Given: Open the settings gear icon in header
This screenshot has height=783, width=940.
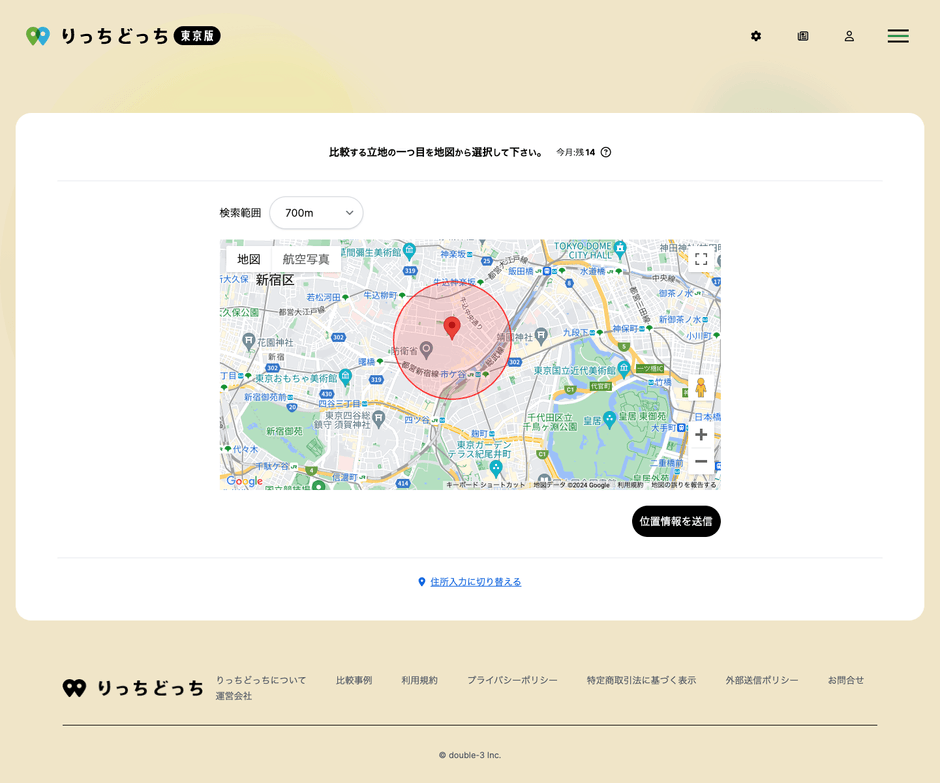Looking at the screenshot, I should (756, 36).
